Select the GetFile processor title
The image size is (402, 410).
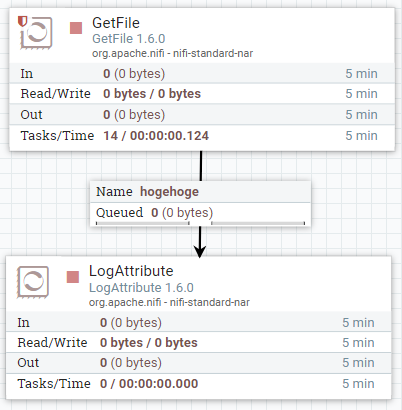tap(116, 23)
